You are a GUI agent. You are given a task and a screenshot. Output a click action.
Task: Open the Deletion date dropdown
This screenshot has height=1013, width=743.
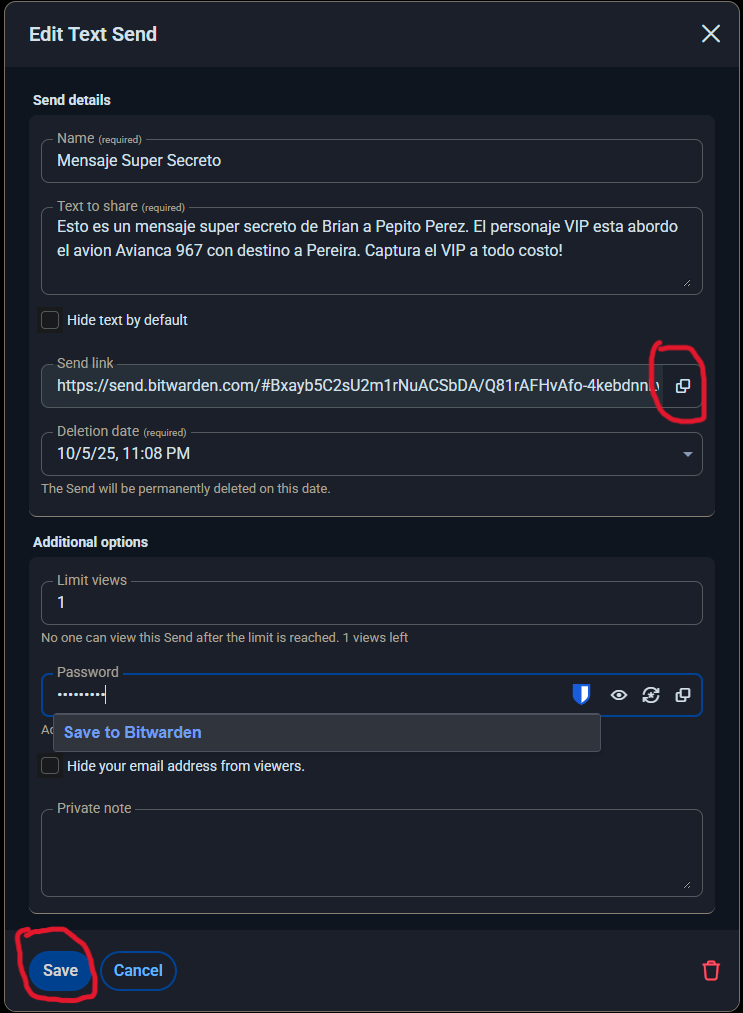pos(372,454)
